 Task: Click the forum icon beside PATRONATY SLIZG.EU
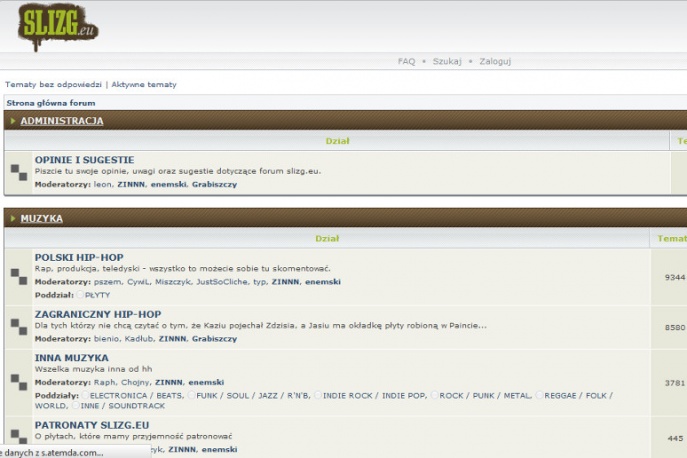19,437
